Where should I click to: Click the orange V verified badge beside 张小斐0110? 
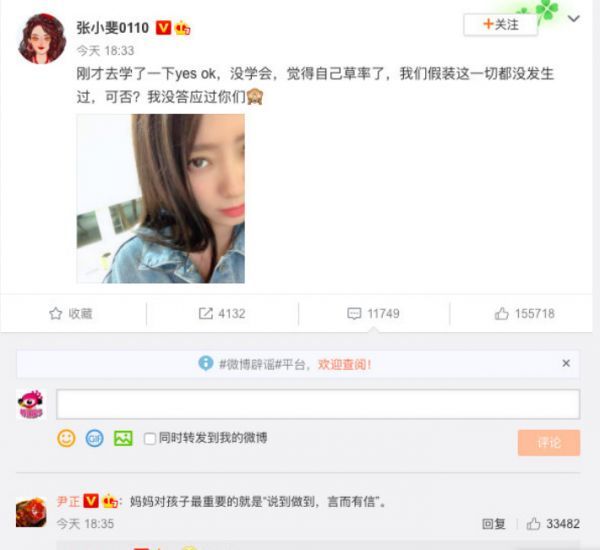163,28
